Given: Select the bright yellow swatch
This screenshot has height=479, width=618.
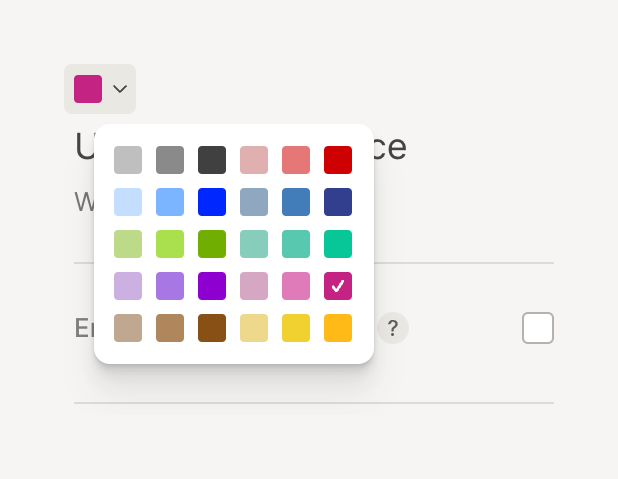Looking at the screenshot, I should point(296,328).
